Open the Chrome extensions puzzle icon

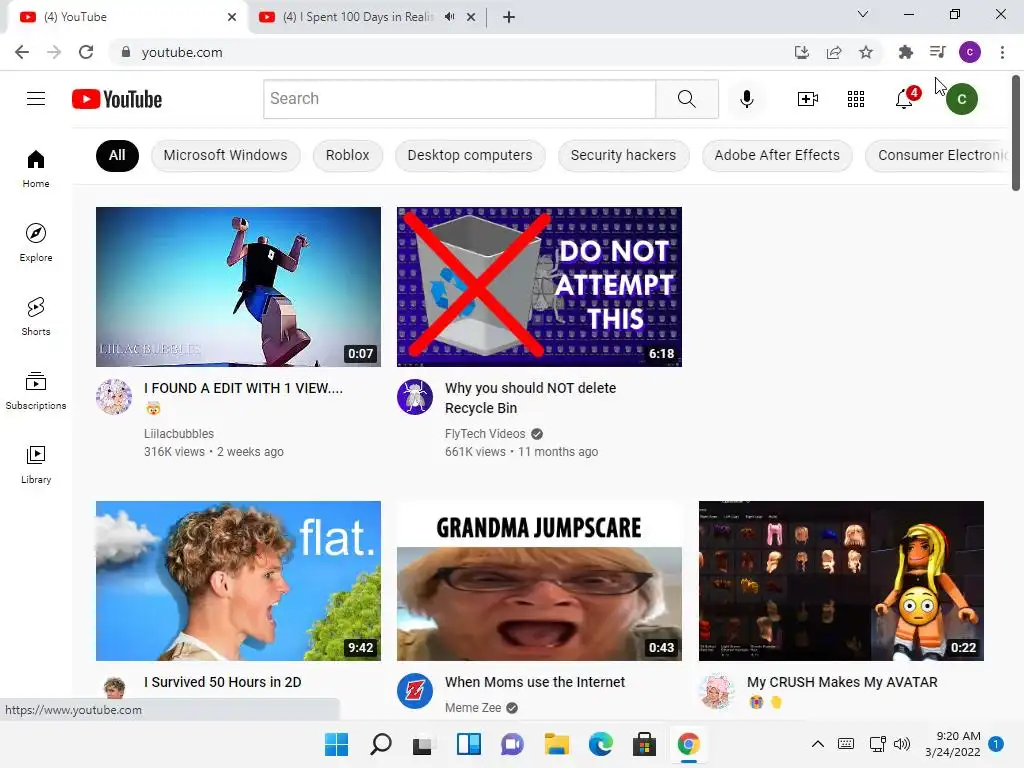coord(905,52)
